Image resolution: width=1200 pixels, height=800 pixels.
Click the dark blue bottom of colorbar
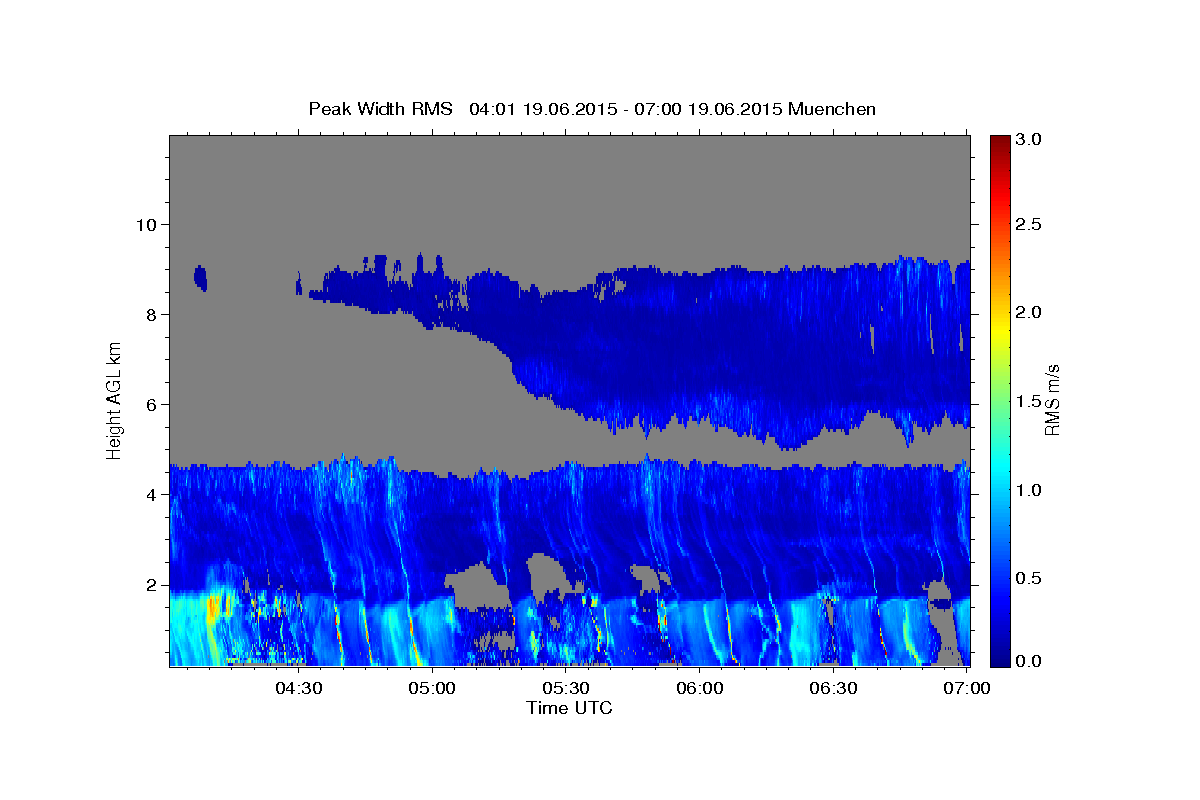[999, 657]
